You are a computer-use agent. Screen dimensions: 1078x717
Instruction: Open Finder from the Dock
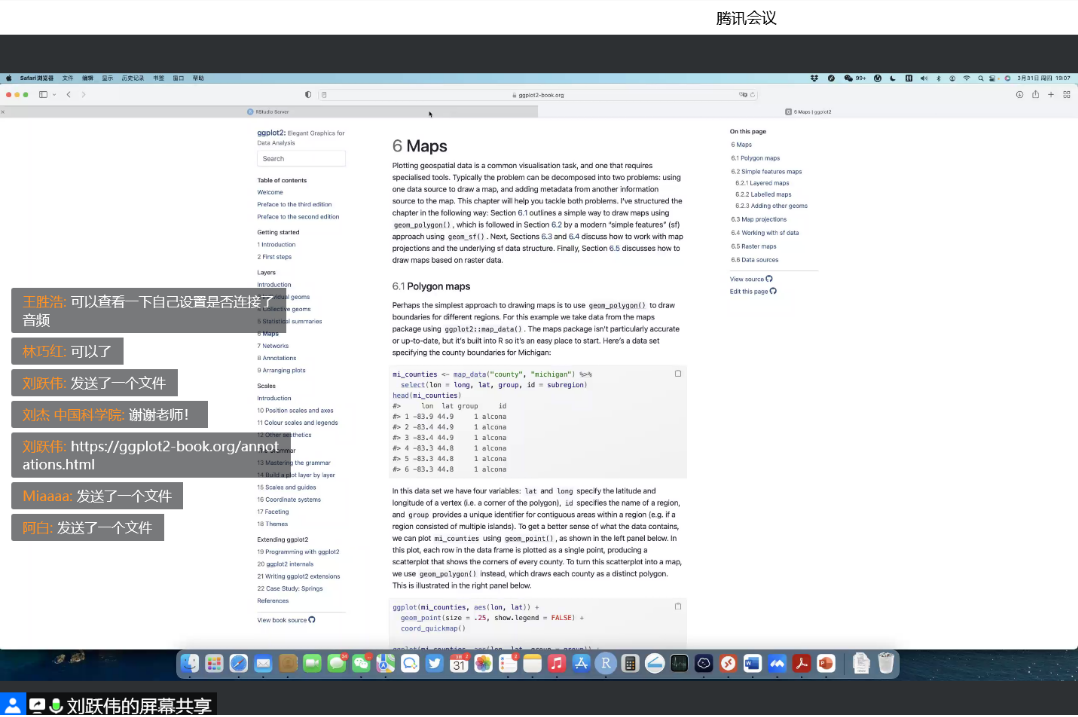tap(189, 663)
